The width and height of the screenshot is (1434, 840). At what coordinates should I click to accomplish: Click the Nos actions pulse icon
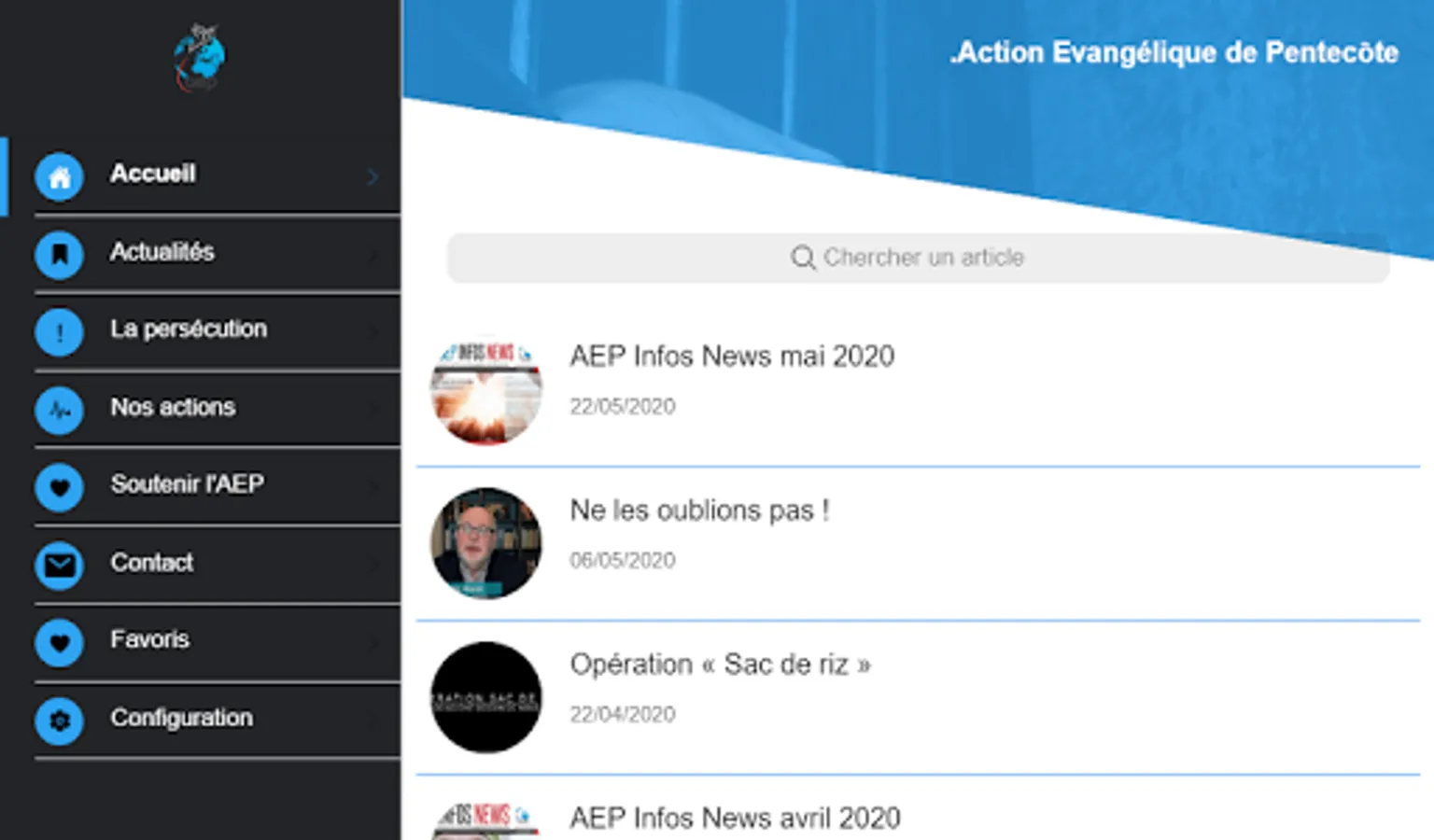pyautogui.click(x=60, y=410)
